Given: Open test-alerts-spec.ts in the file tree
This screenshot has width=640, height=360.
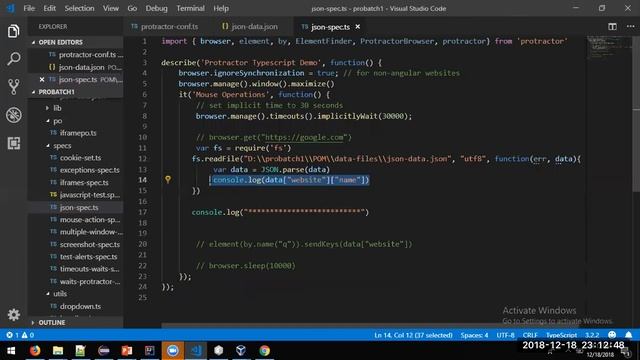Looking at the screenshot, I should (x=89, y=257).
